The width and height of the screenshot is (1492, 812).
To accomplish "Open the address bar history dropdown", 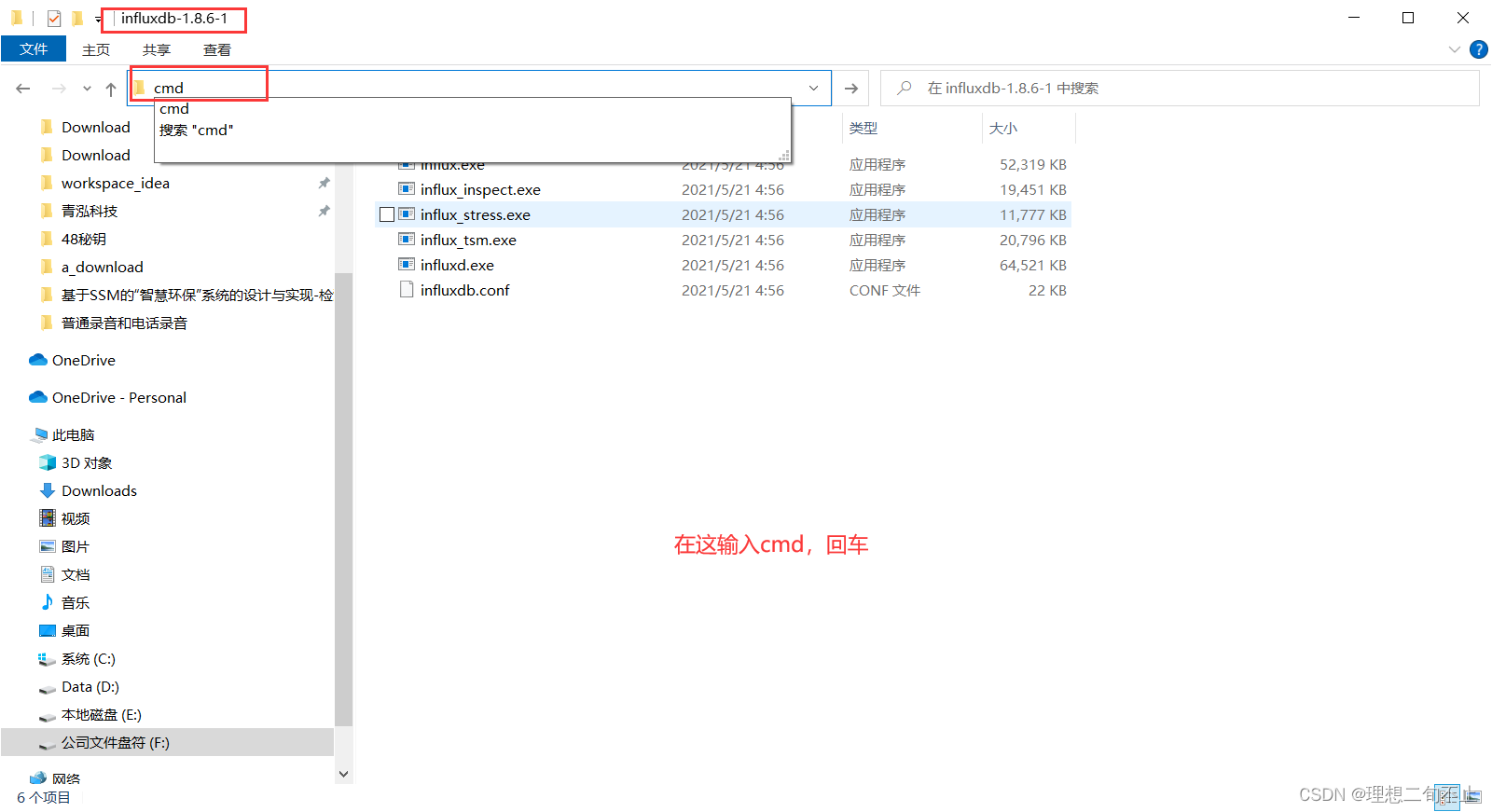I will (x=813, y=89).
